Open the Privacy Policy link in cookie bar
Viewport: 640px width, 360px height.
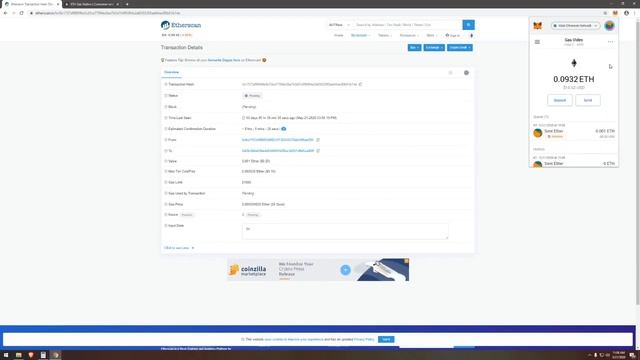[364, 339]
